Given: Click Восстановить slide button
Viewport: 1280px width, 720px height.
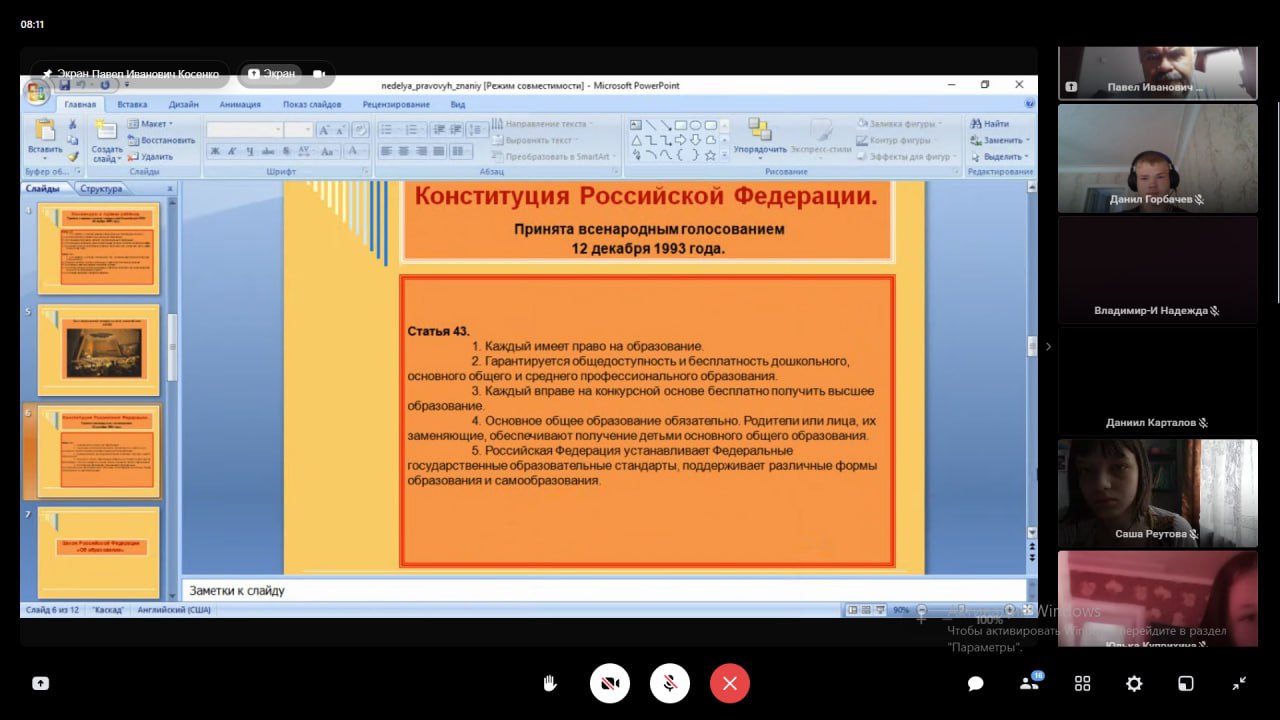Looking at the screenshot, I should click(x=161, y=140).
